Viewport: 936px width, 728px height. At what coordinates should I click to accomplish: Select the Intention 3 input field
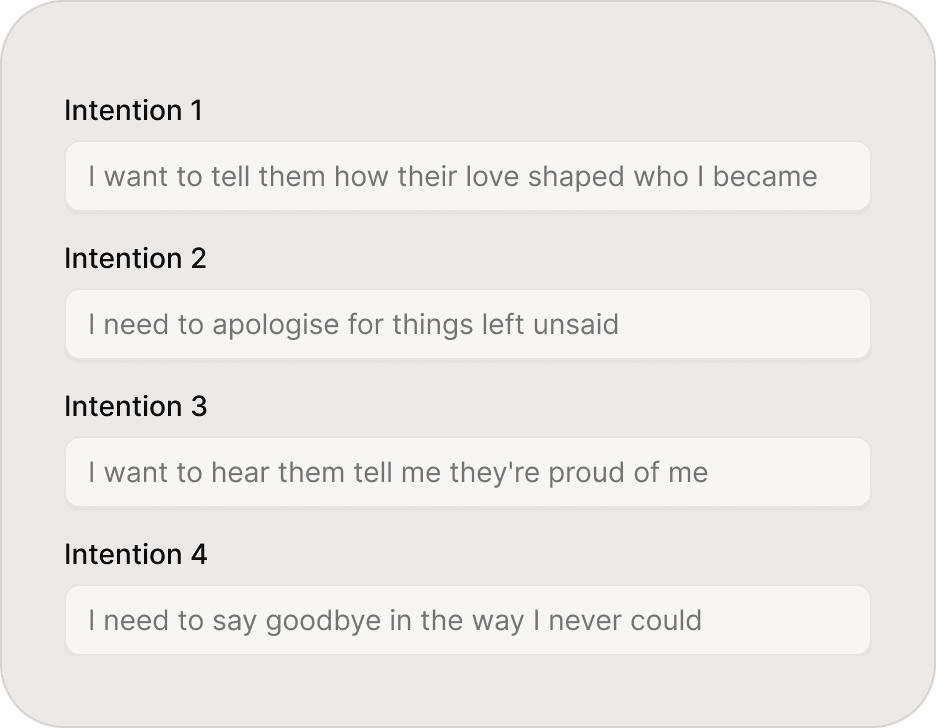[467, 473]
